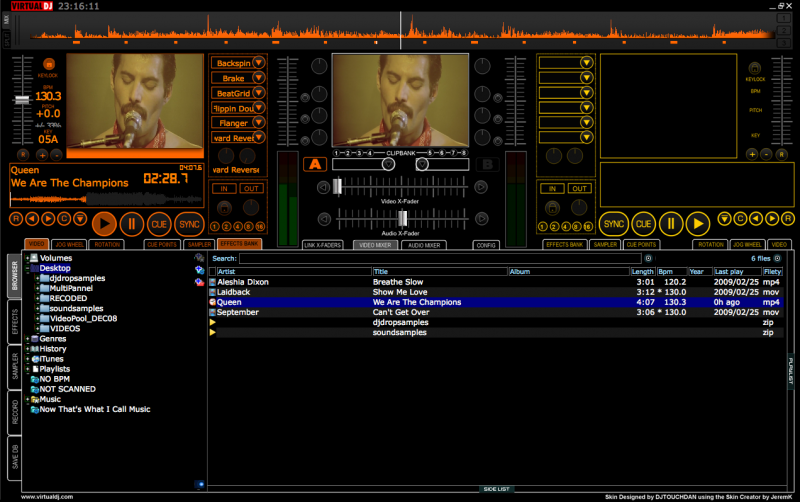The width and height of the screenshot is (800, 502).
Task: Click left deck previous-arrow transport icon
Action: pyautogui.click(x=32, y=219)
